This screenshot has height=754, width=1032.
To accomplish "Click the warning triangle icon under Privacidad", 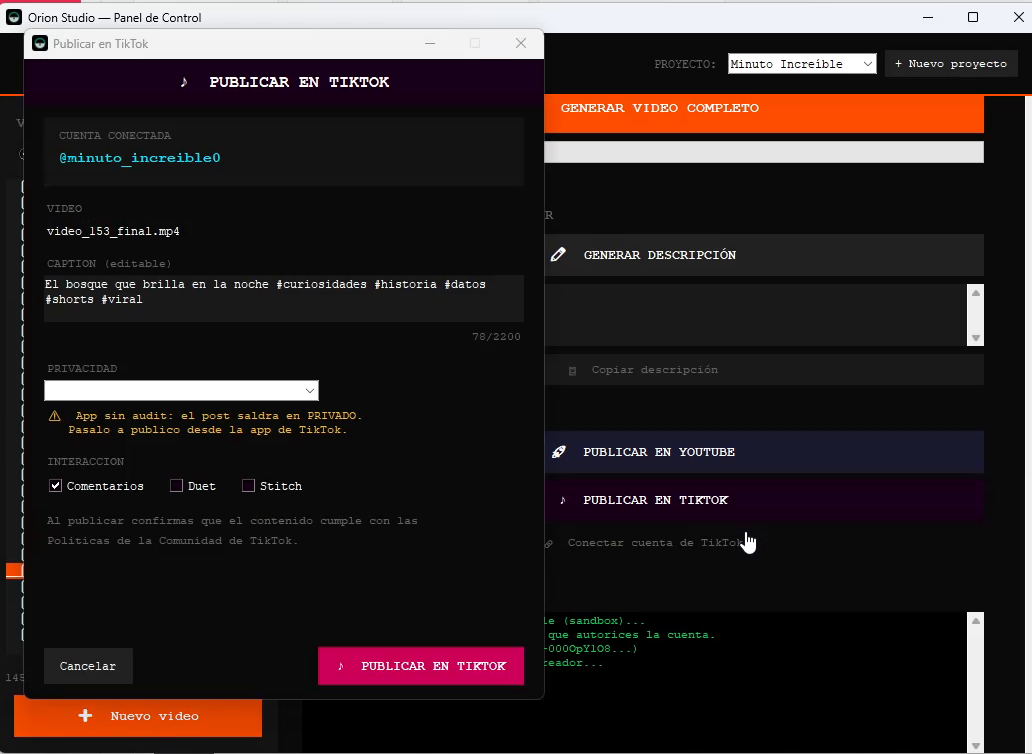I will (55, 416).
